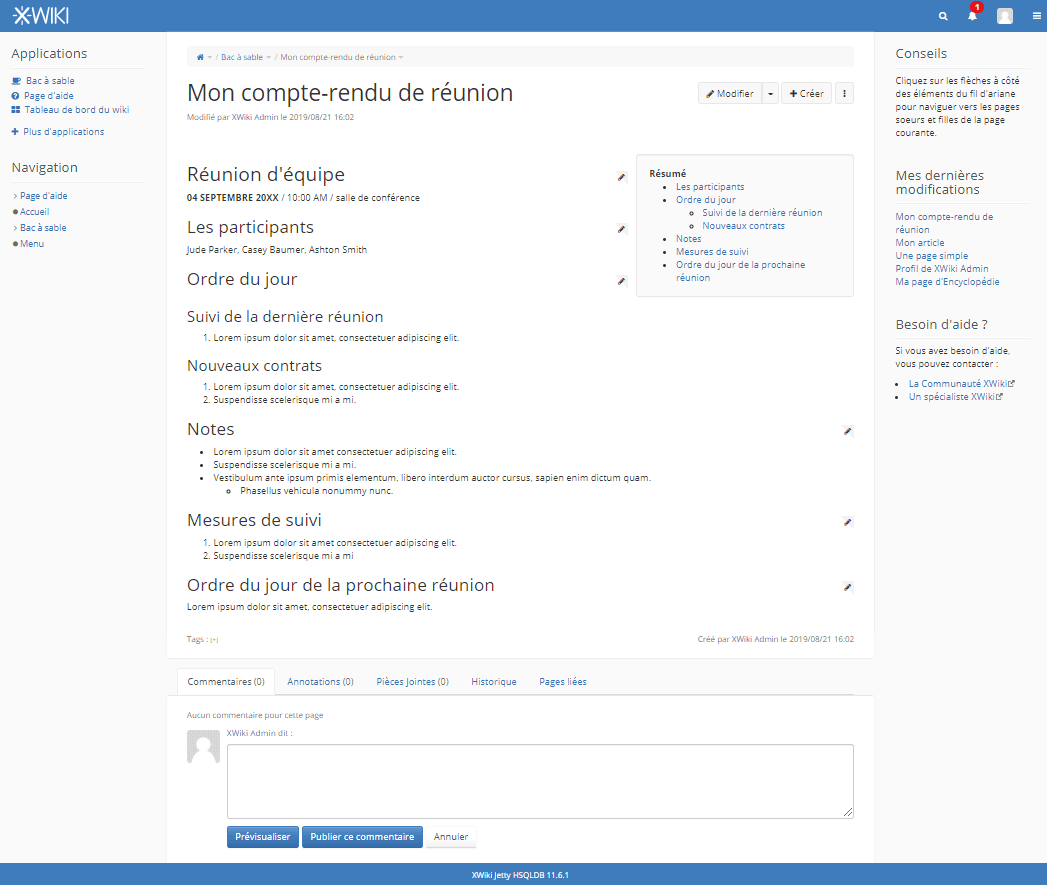Open 'Menu' in the Navigation panel

pos(32,244)
